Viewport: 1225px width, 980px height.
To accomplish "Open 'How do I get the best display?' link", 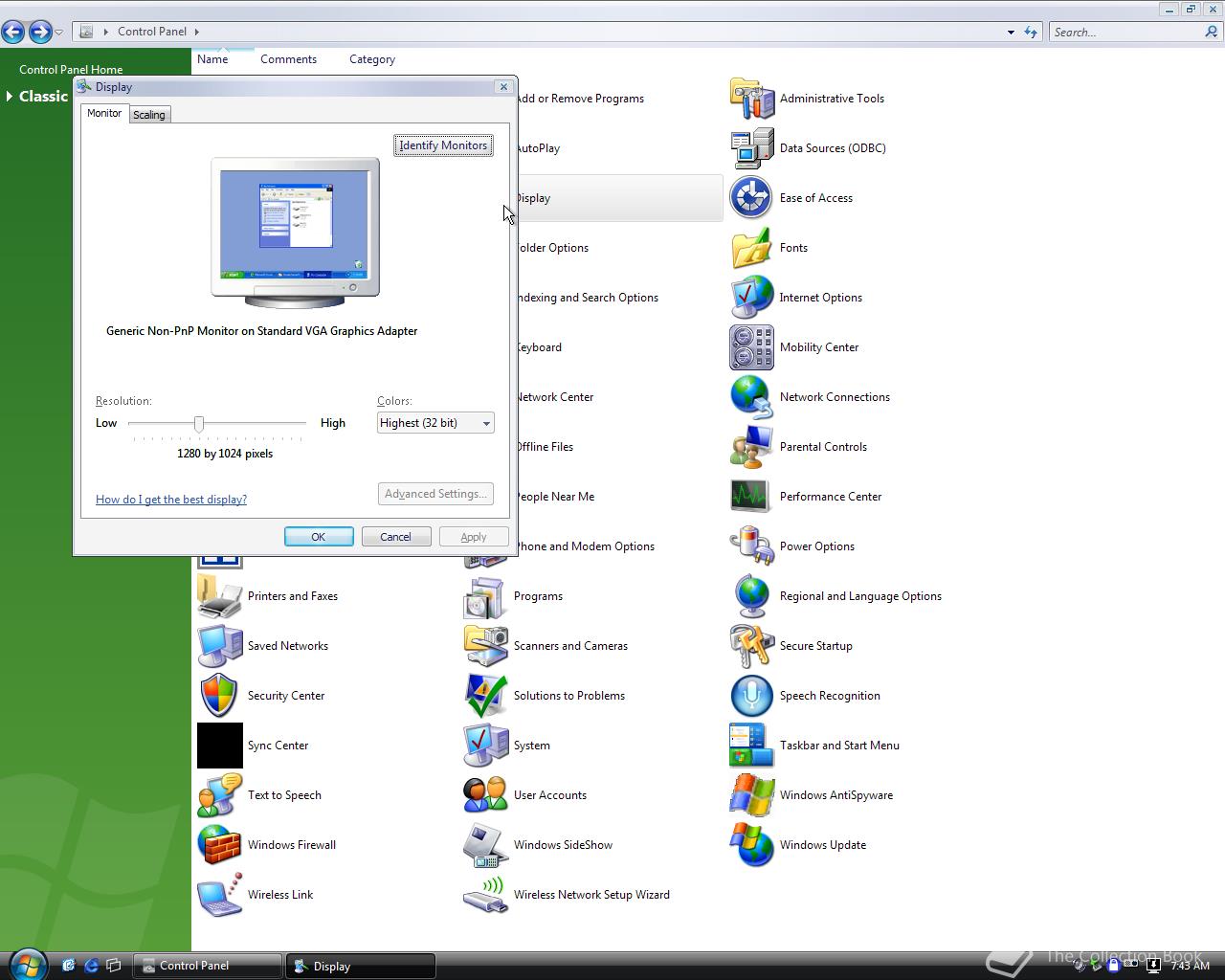I will coord(171,500).
